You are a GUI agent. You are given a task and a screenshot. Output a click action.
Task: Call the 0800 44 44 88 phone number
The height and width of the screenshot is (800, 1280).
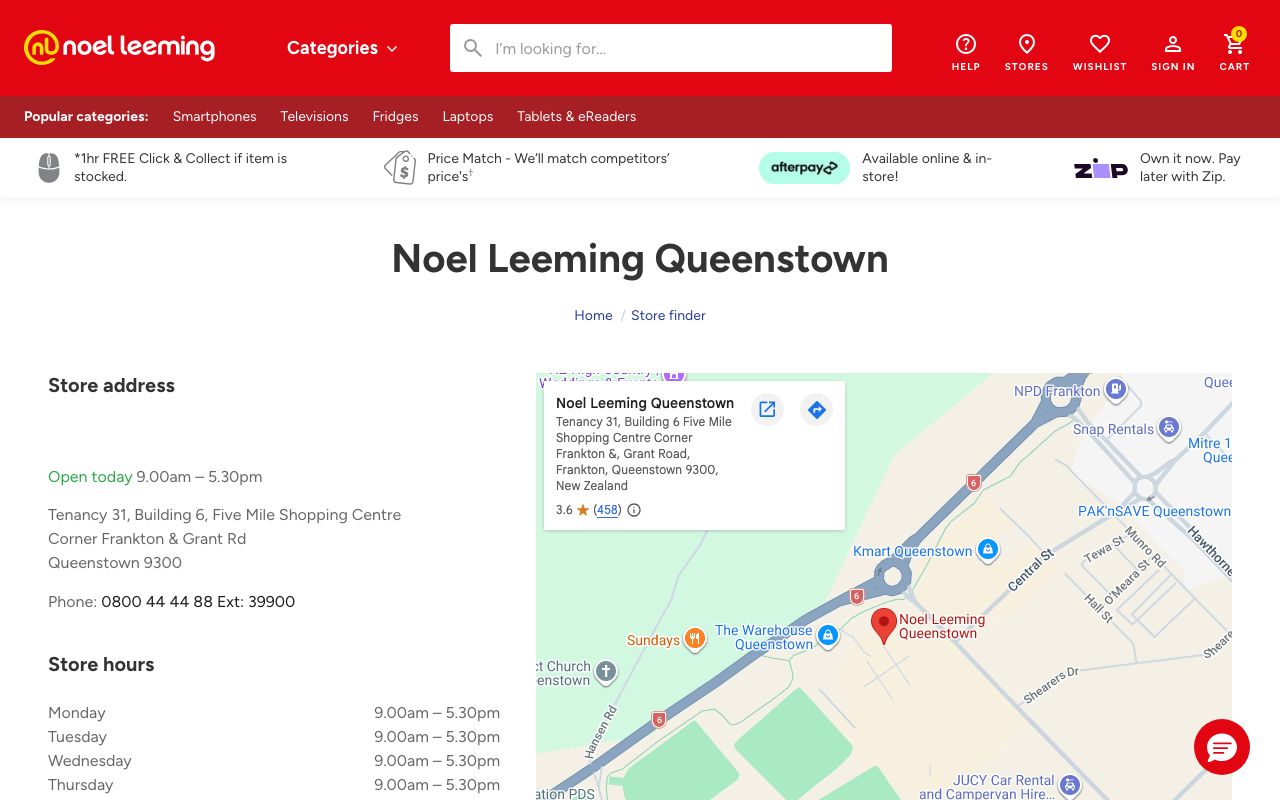pos(198,602)
